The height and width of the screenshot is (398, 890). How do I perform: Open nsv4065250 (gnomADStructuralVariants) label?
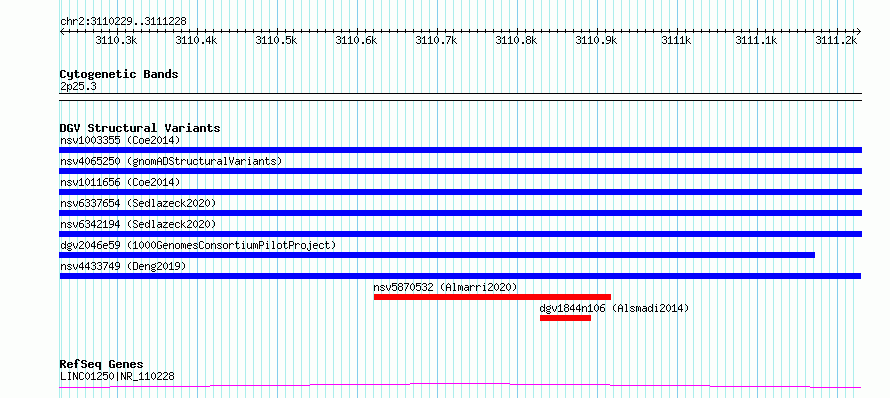coord(171,161)
